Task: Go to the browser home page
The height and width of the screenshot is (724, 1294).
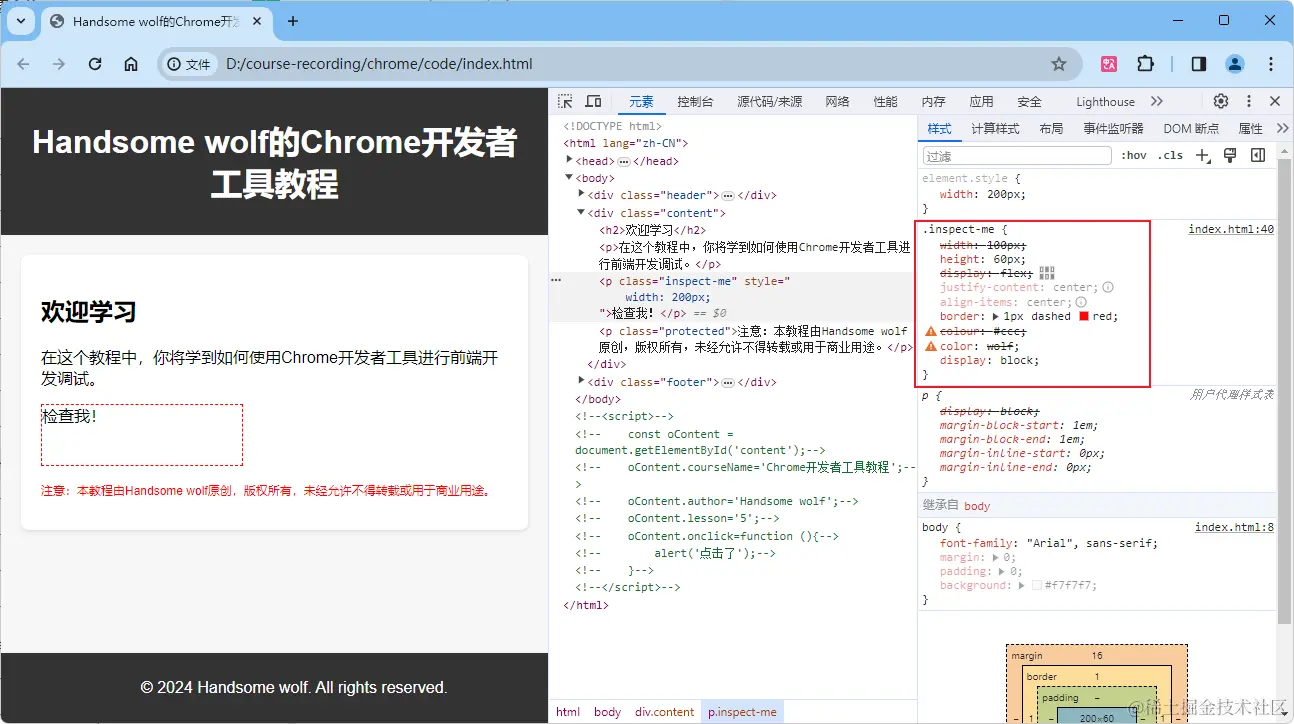Action: click(x=131, y=64)
